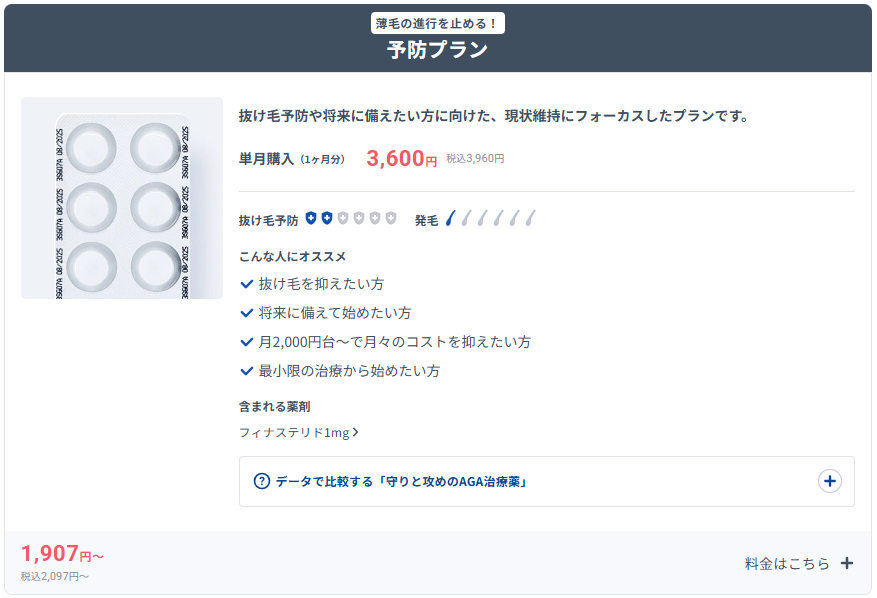Click the checkmark next to 将来に備えて始めたい方
877x598 pixels.
click(x=247, y=313)
